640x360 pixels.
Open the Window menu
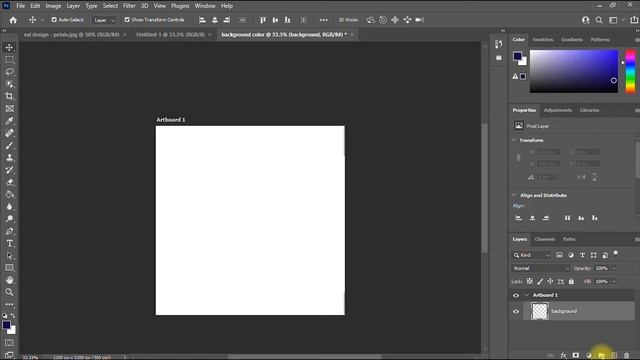coord(205,6)
